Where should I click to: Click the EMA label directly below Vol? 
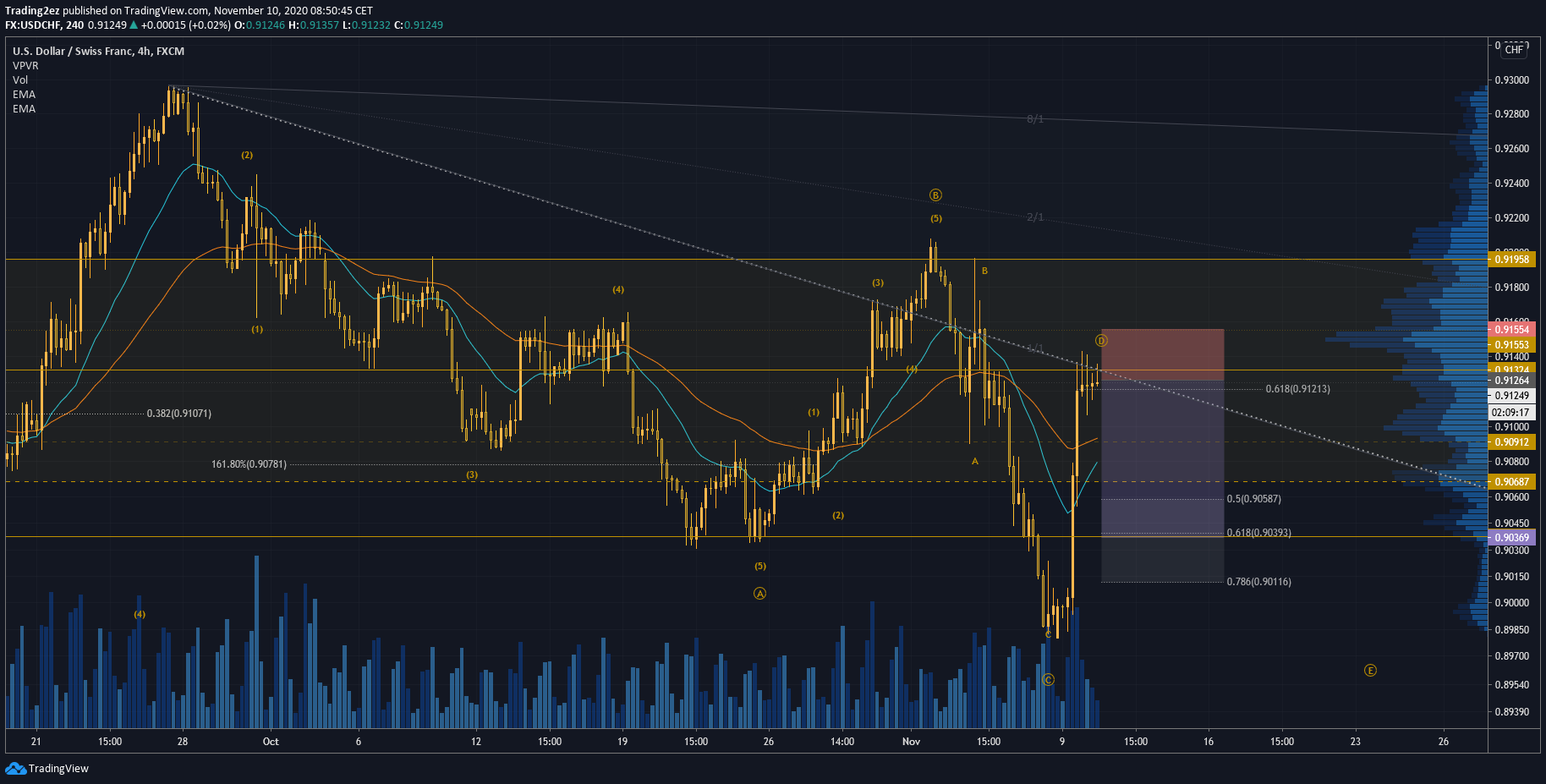[24, 94]
